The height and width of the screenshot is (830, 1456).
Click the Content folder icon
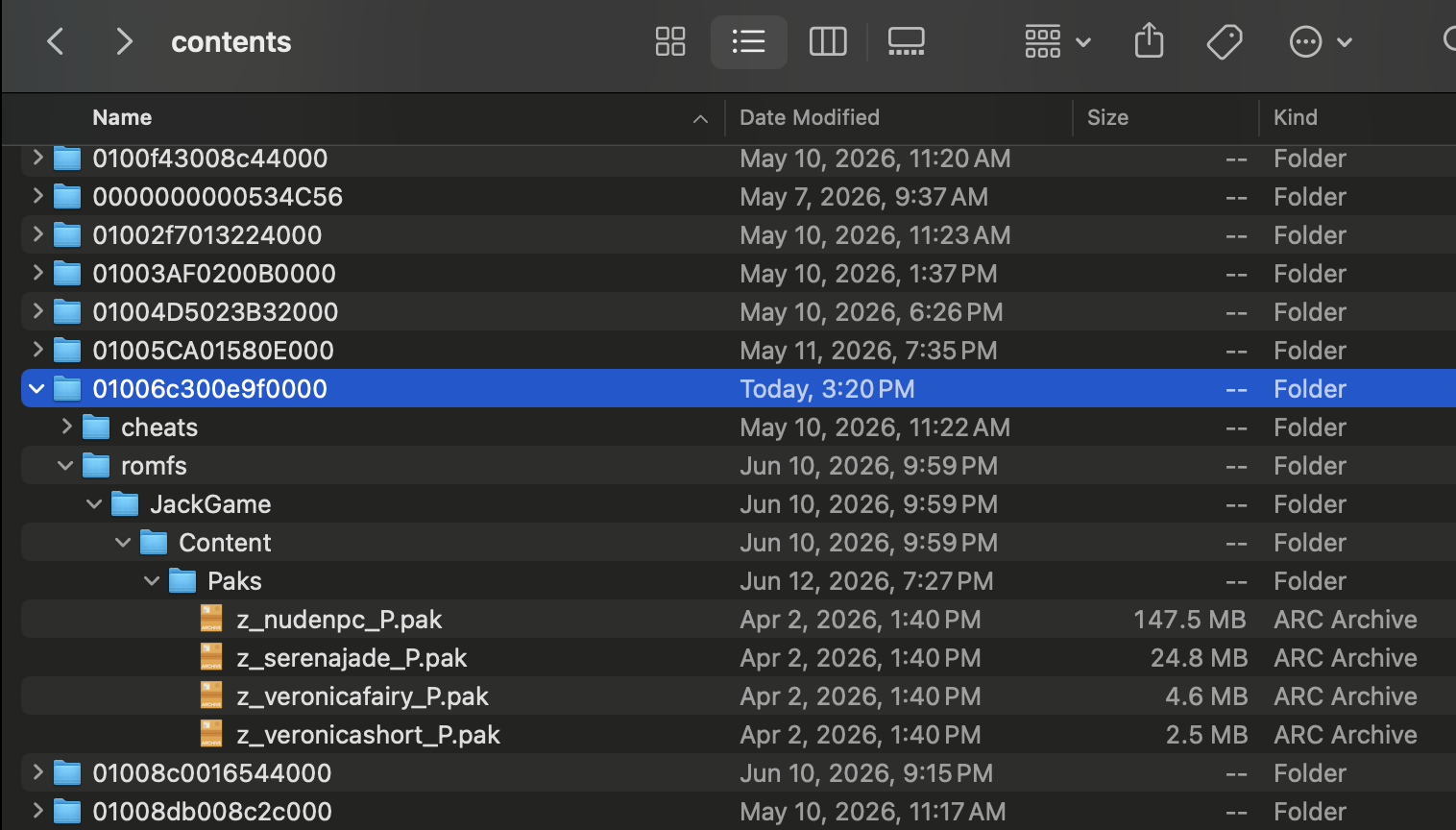pyautogui.click(x=154, y=542)
